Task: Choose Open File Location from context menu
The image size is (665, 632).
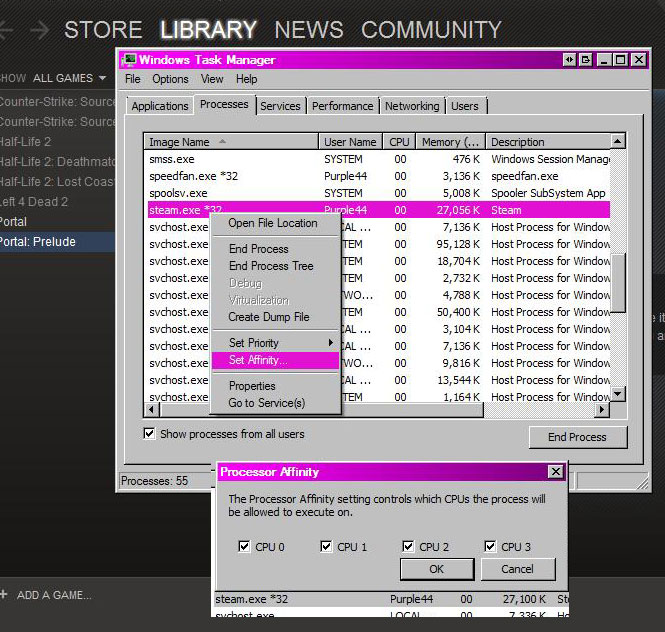Action: (x=276, y=223)
